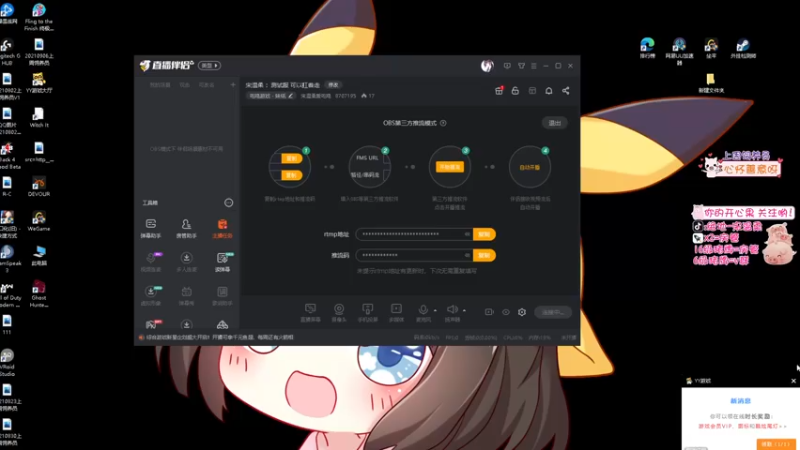
Task: Click the upper orange copy button in step 1
Action: 292,158
